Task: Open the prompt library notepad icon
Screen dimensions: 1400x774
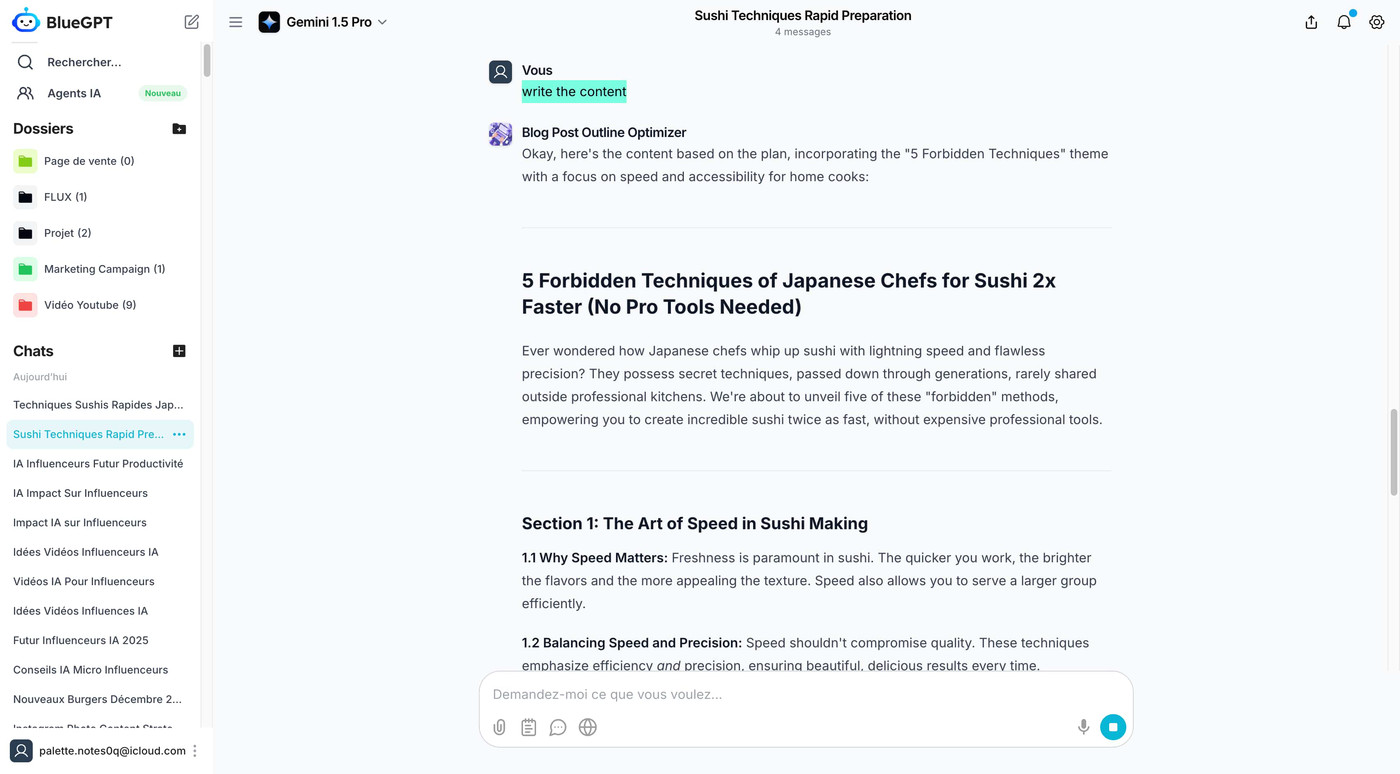Action: [x=529, y=727]
